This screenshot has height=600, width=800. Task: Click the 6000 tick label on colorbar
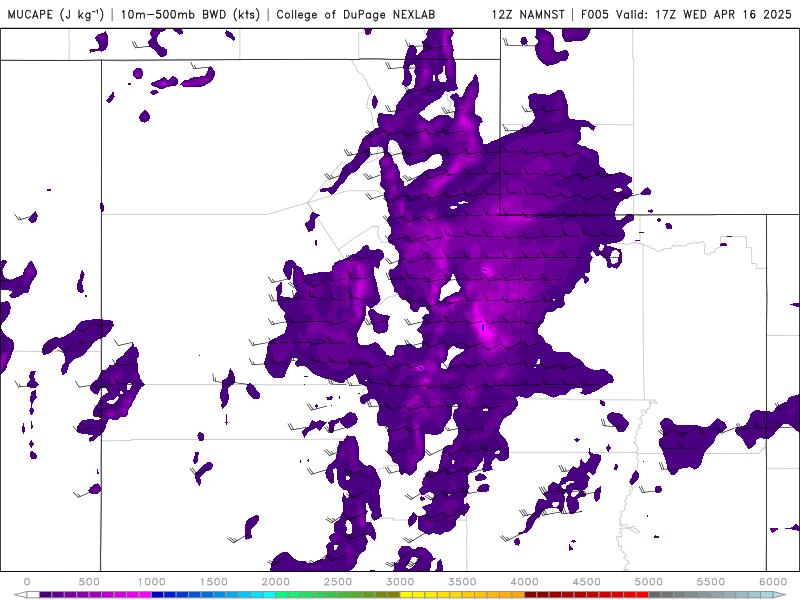[x=773, y=582]
